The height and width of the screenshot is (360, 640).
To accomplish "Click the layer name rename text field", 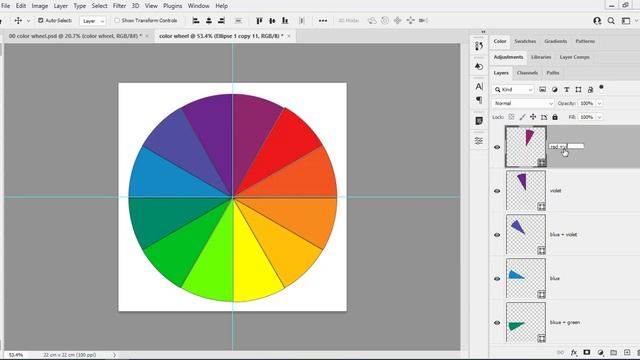I will pos(566,146).
